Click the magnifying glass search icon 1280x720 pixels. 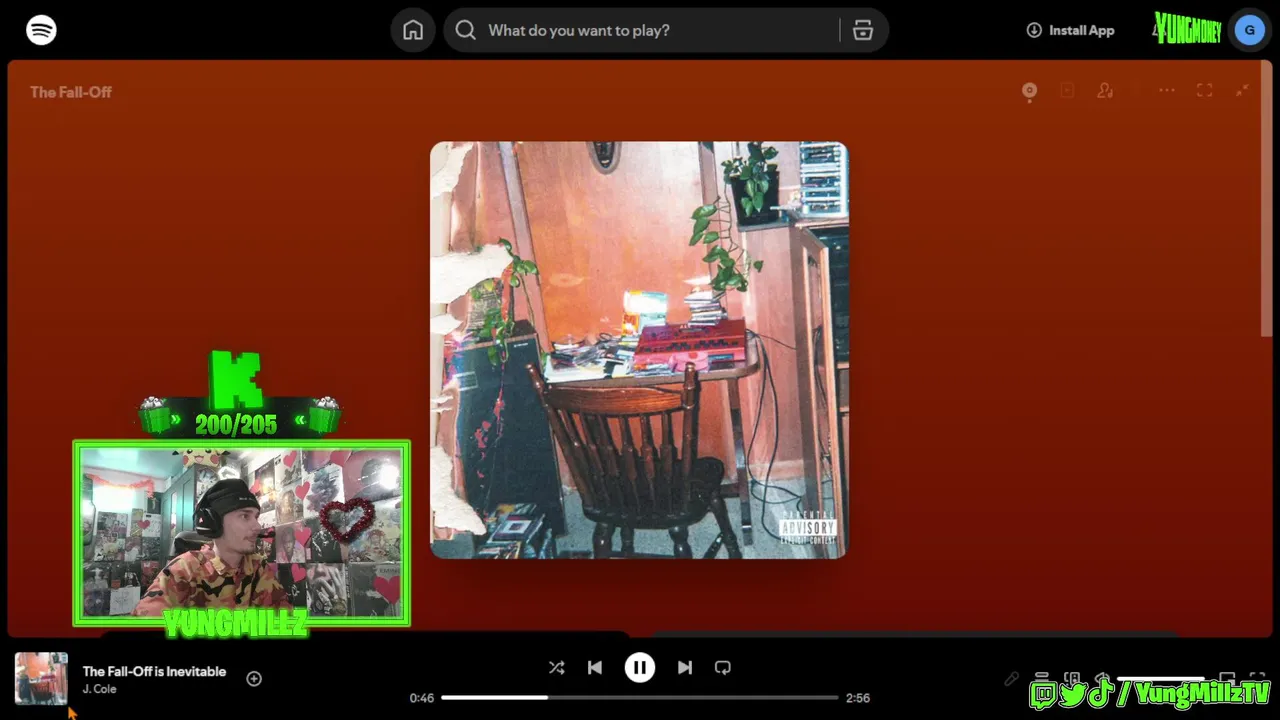(465, 30)
